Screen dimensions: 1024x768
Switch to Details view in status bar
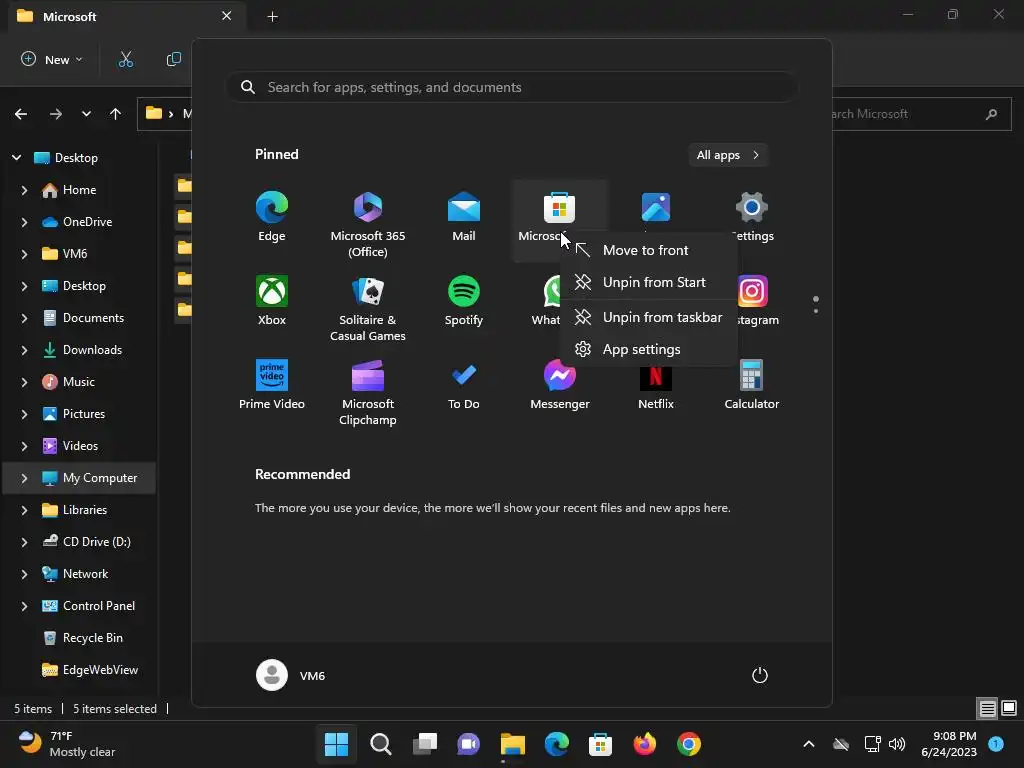tap(987, 708)
